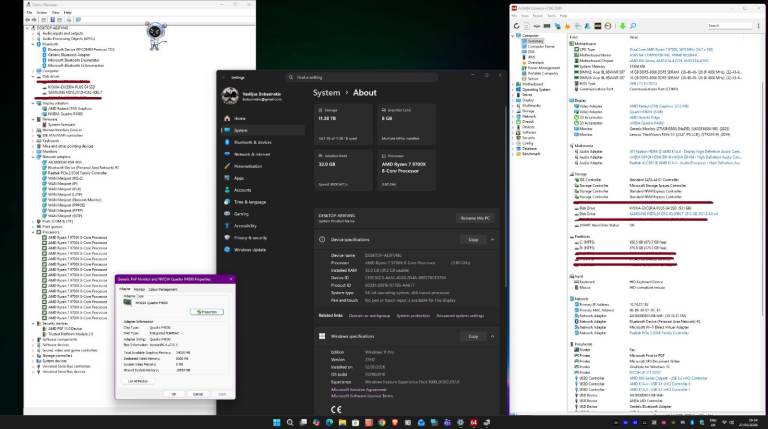Collapse Processors node in Device Manager
The image size is (768, 429).
tap(34, 231)
